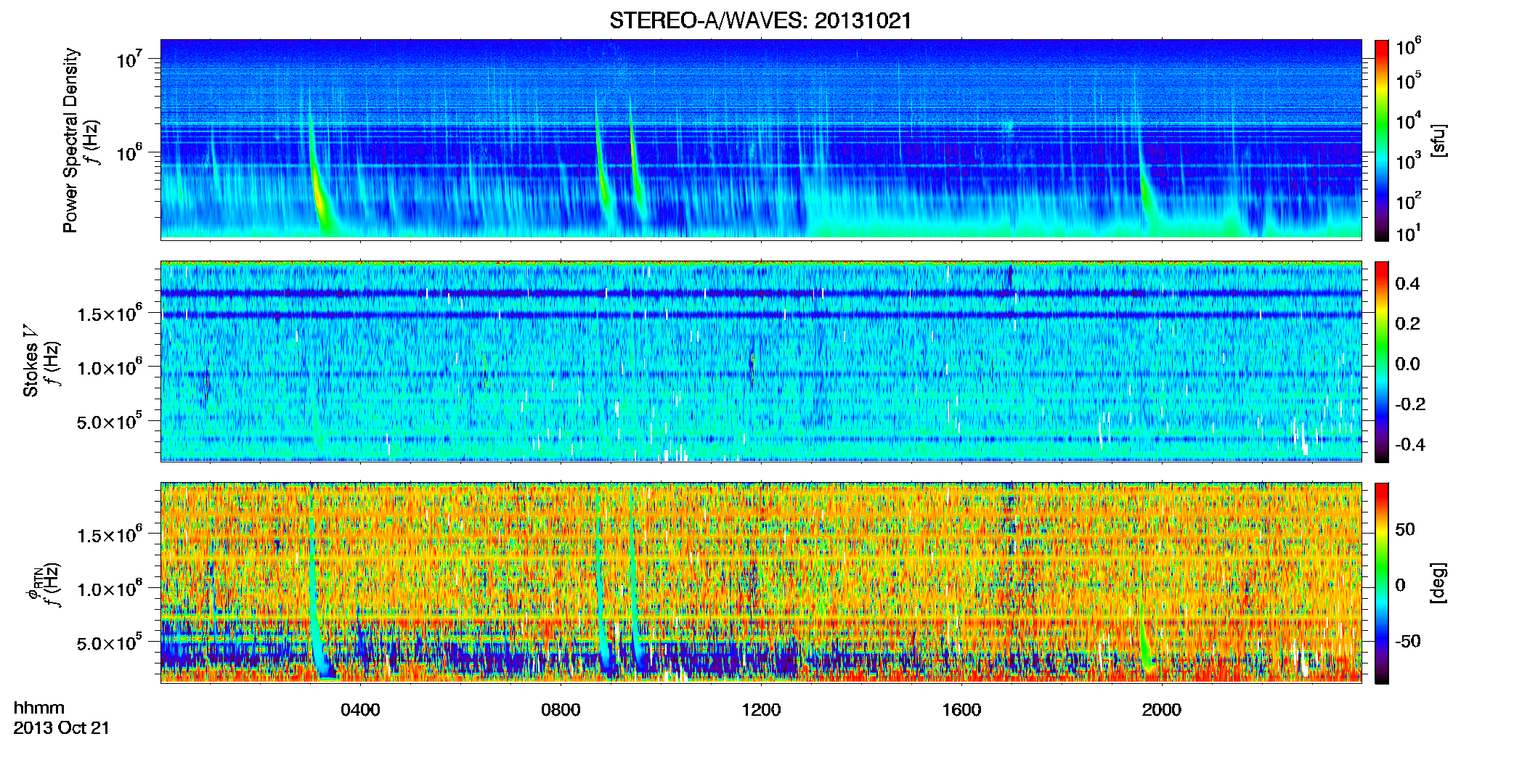Select the hhmm time format label

coord(39,709)
